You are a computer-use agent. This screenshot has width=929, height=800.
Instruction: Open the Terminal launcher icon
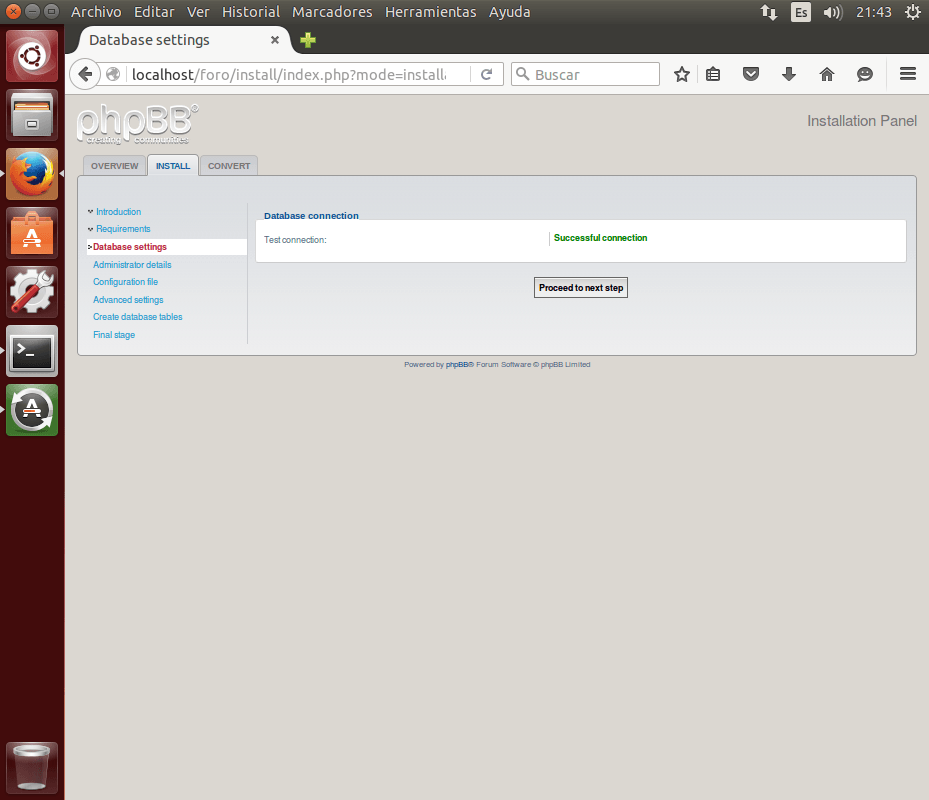(32, 351)
